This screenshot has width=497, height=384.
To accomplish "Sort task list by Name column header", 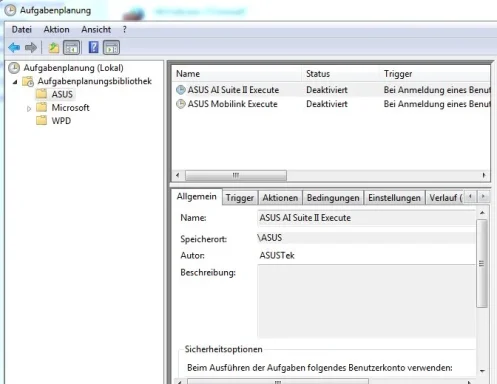I will (237, 74).
